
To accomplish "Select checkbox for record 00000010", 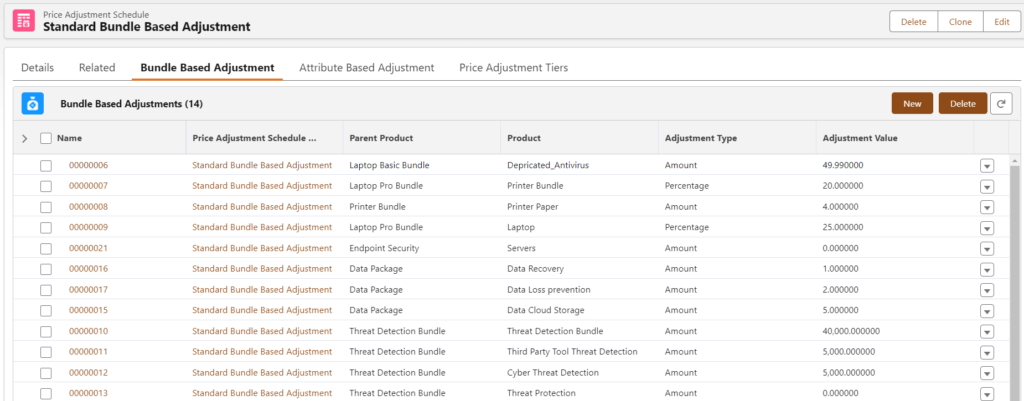I will (46, 331).
